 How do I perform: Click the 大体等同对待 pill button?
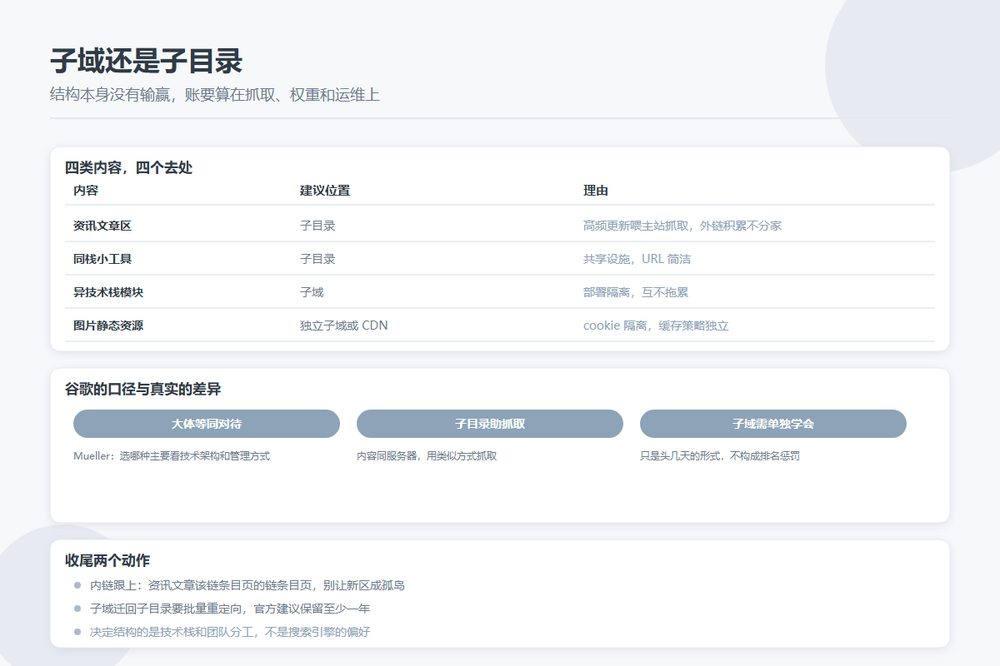[206, 424]
